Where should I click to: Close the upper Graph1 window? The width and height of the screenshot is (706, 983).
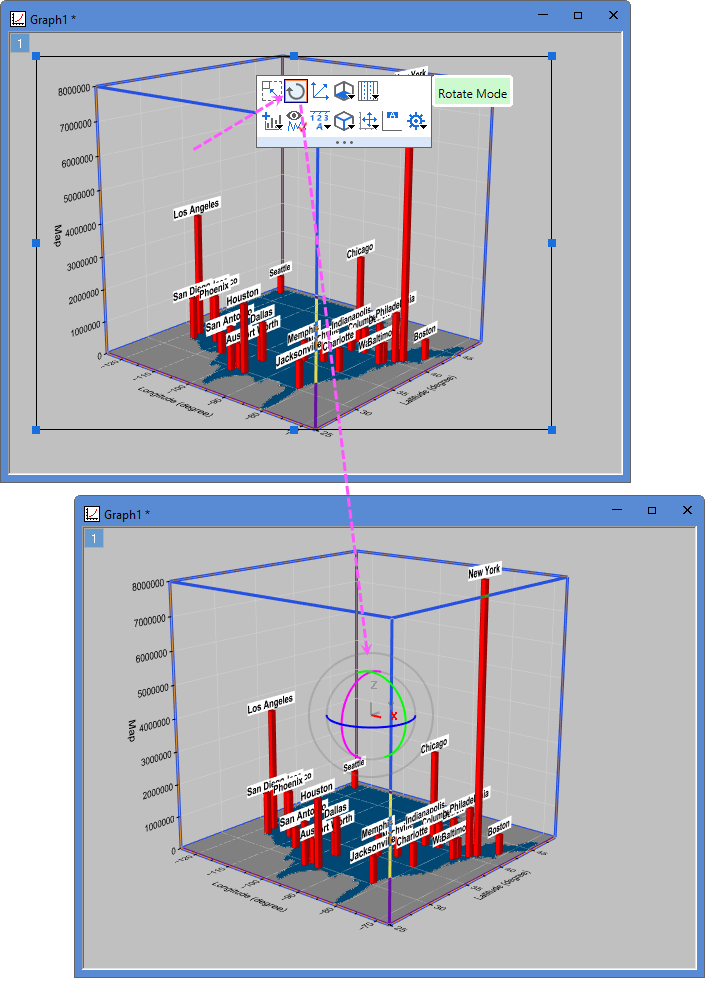613,16
